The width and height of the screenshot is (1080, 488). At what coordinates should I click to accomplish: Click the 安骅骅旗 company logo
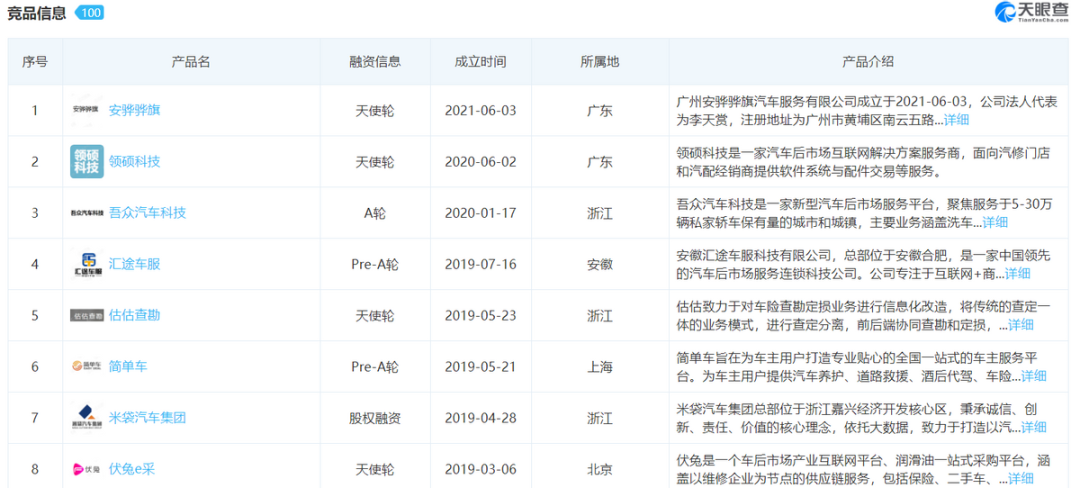87,110
